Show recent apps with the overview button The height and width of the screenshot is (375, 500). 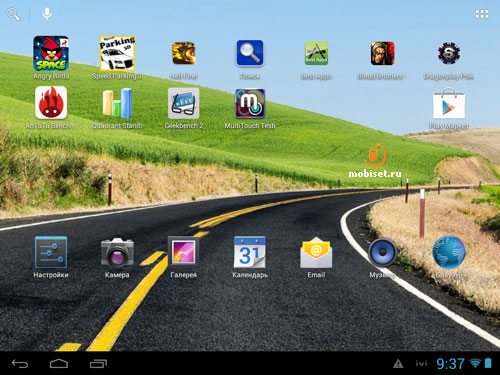tap(98, 364)
